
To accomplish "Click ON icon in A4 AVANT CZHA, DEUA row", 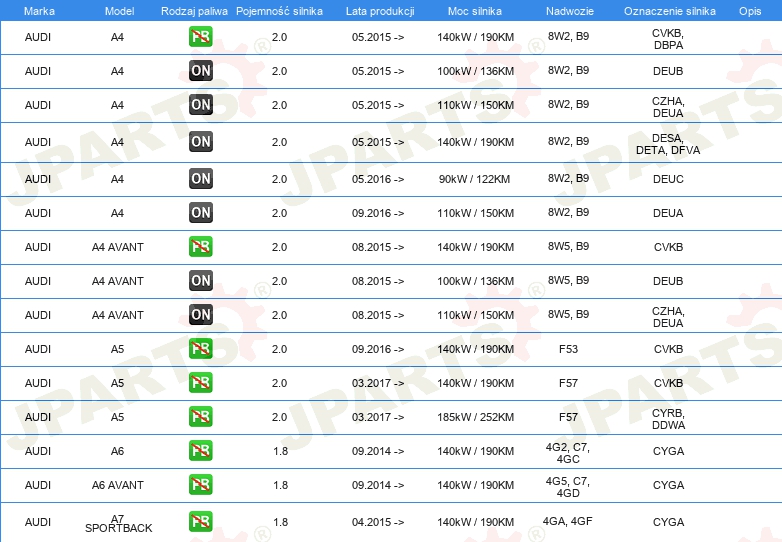I will coord(200,315).
